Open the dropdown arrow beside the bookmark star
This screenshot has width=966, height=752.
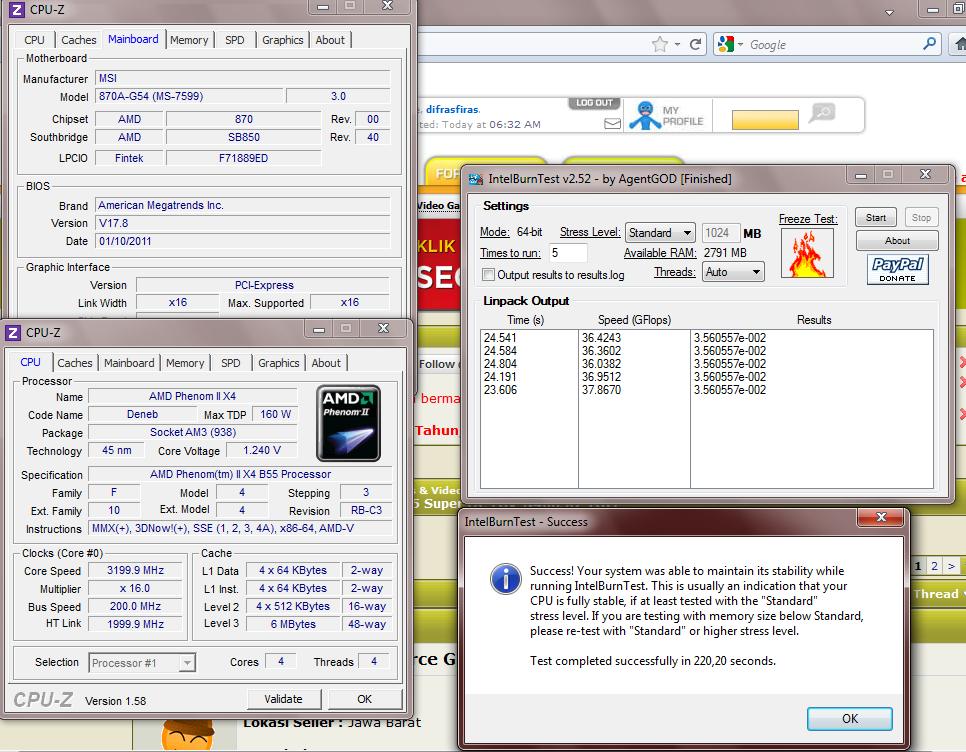coord(677,44)
